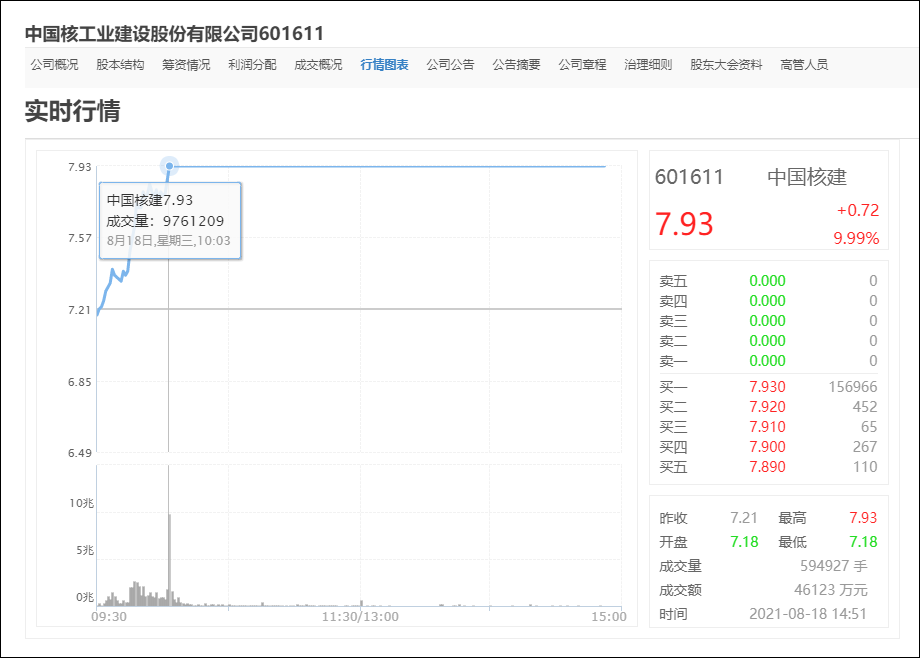920x658 pixels.
Task: Click 买二 bid price 7.920
Action: click(767, 407)
